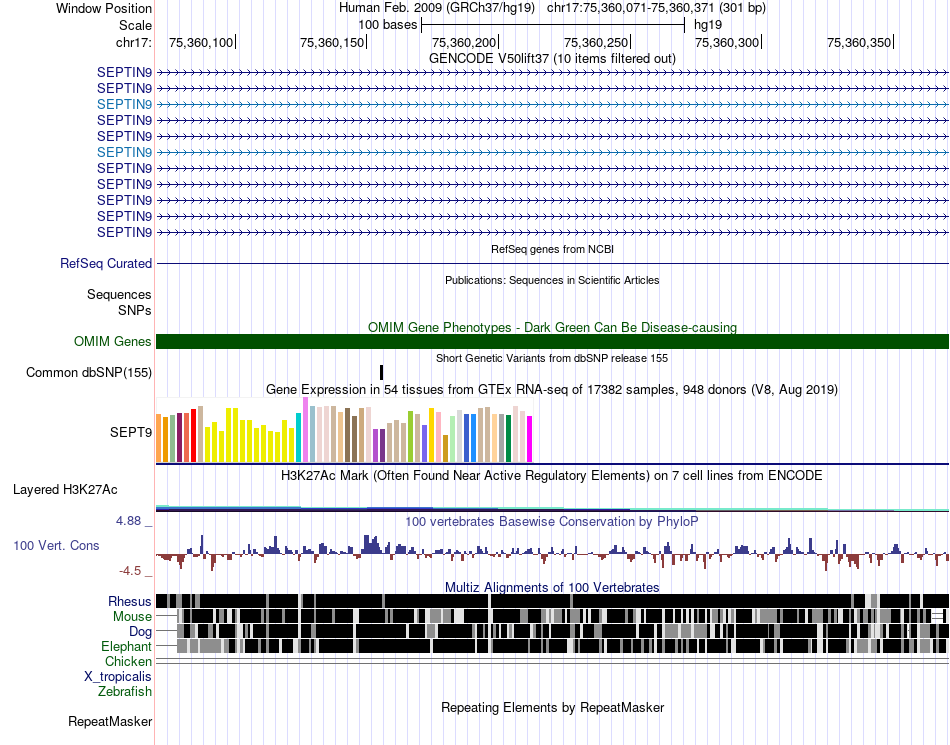
Task: Click the tallest pink bar in GTEx SEPT9 chart
Action: click(306, 430)
